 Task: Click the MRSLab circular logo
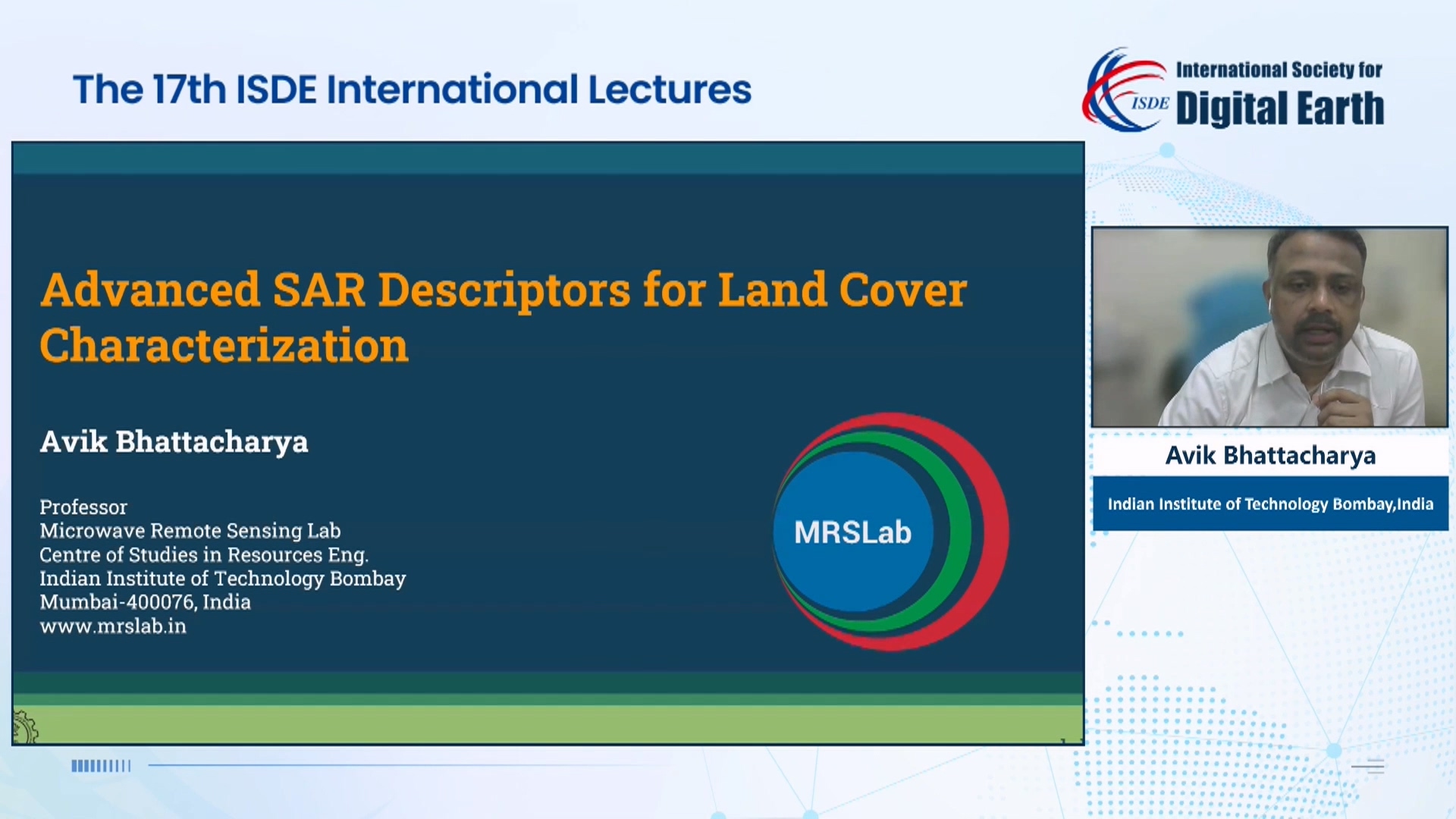pos(891,532)
